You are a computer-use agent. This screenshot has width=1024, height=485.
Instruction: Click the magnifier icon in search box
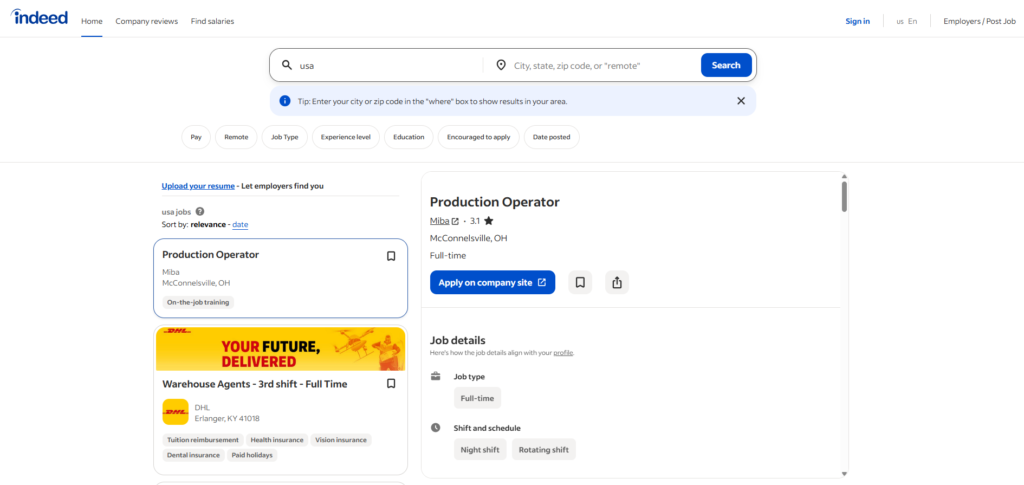287,65
